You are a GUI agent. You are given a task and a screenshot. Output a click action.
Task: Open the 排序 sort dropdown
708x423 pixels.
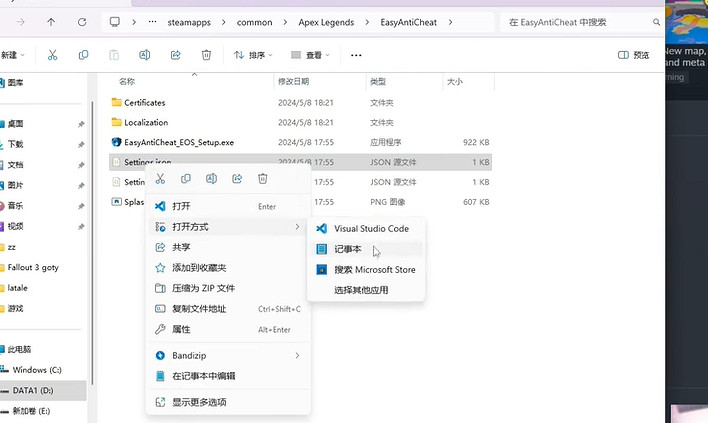(253, 55)
